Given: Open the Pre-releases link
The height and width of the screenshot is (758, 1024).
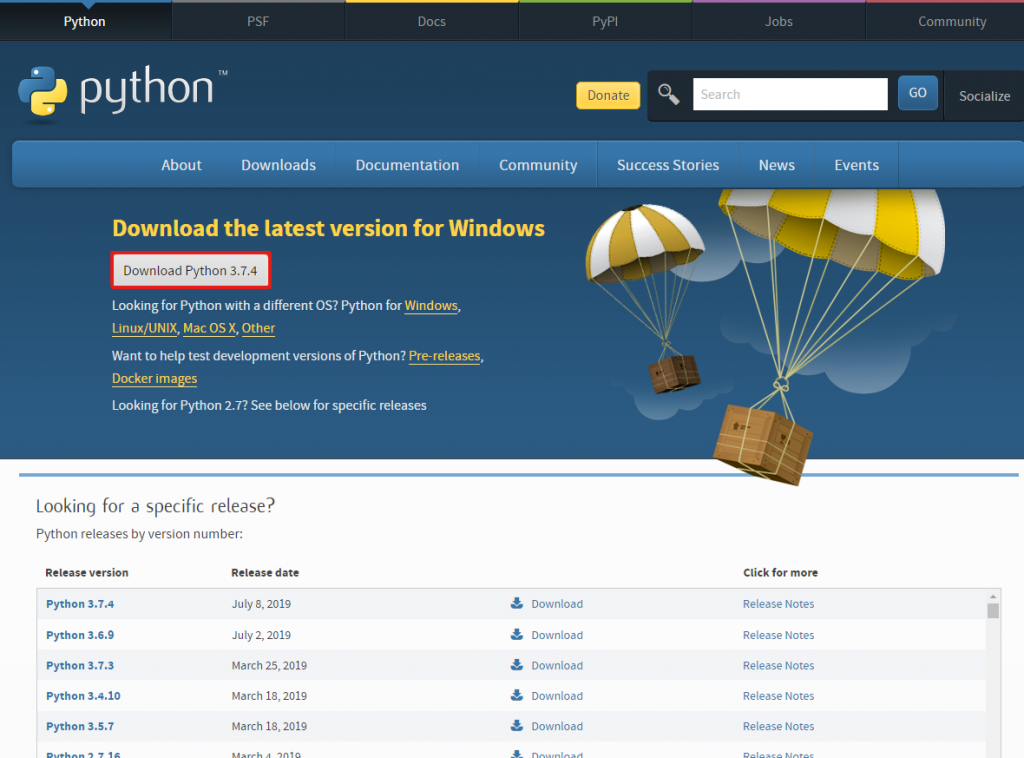Looking at the screenshot, I should tap(444, 356).
